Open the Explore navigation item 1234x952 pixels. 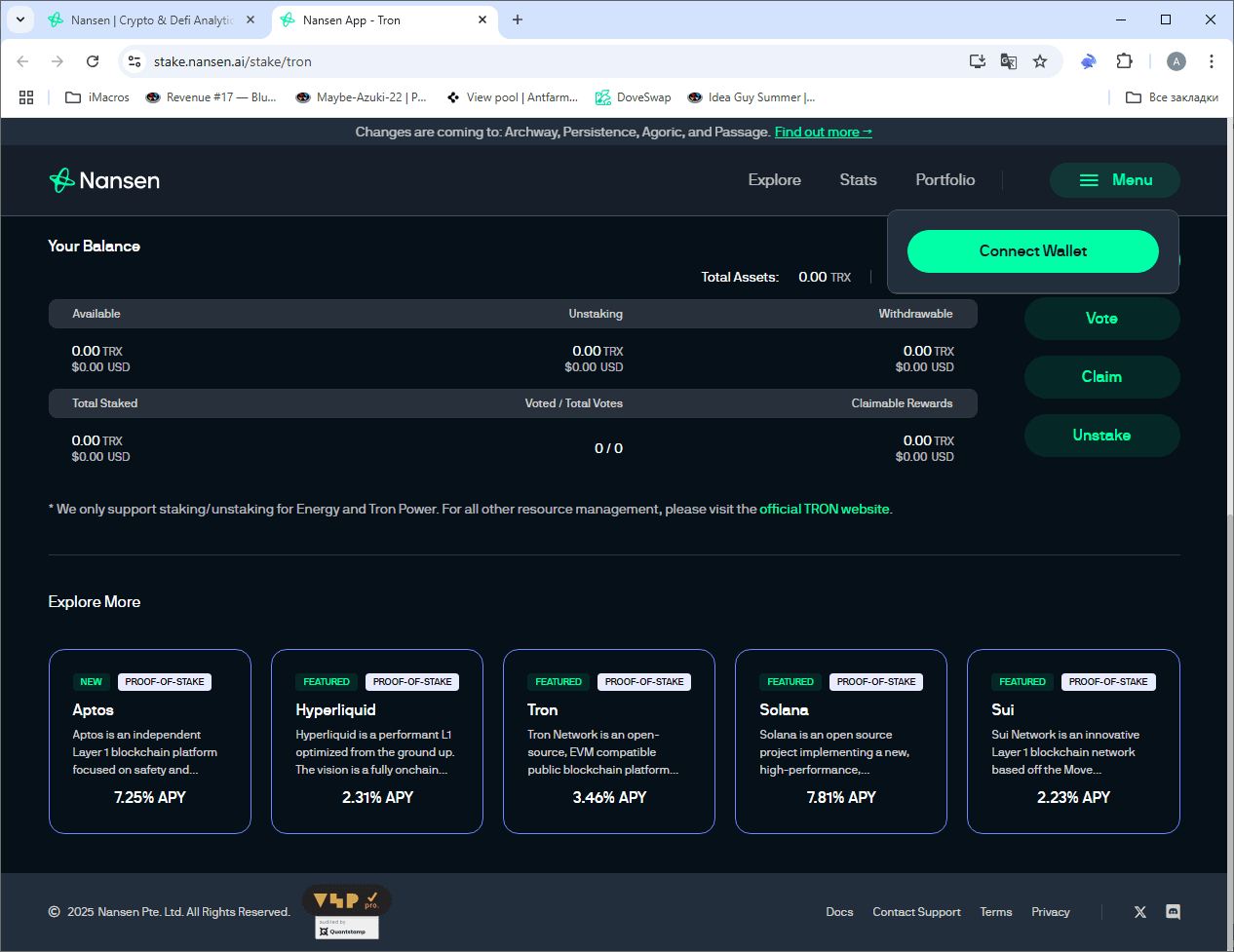tap(775, 180)
